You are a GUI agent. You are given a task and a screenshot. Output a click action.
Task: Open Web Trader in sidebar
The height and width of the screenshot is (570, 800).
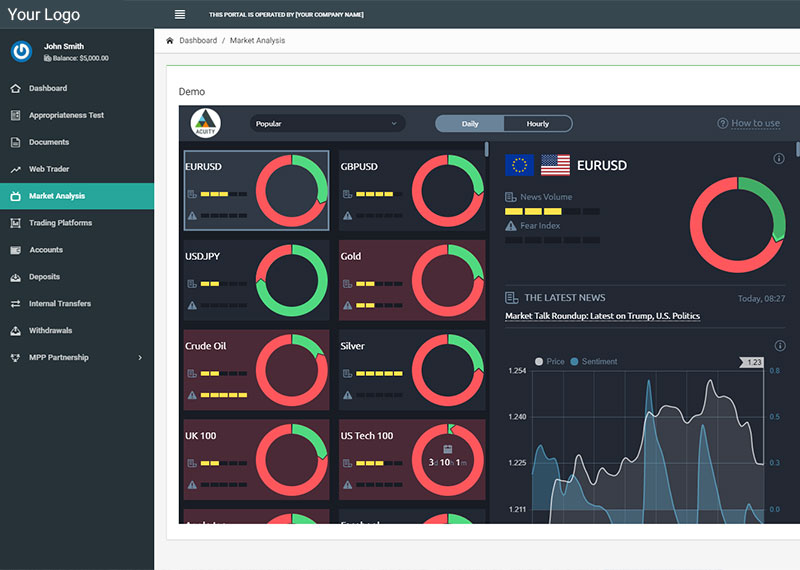click(x=49, y=169)
